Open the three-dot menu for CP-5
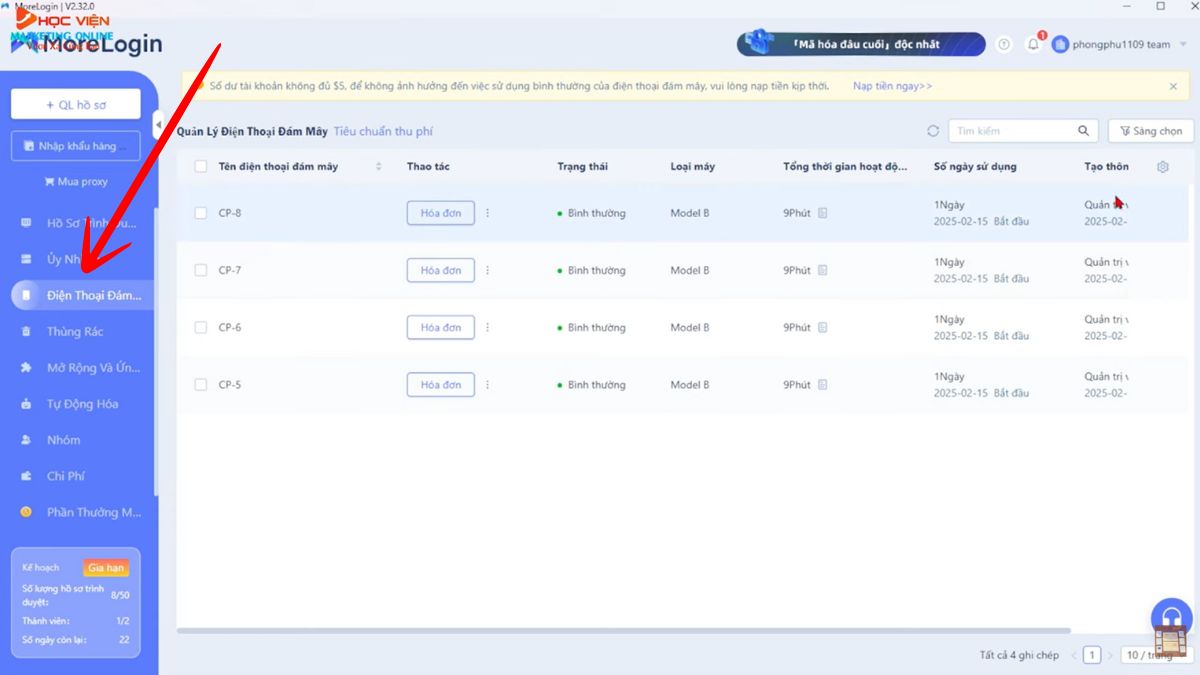Screen dimensions: 1200x675 click(x=488, y=385)
